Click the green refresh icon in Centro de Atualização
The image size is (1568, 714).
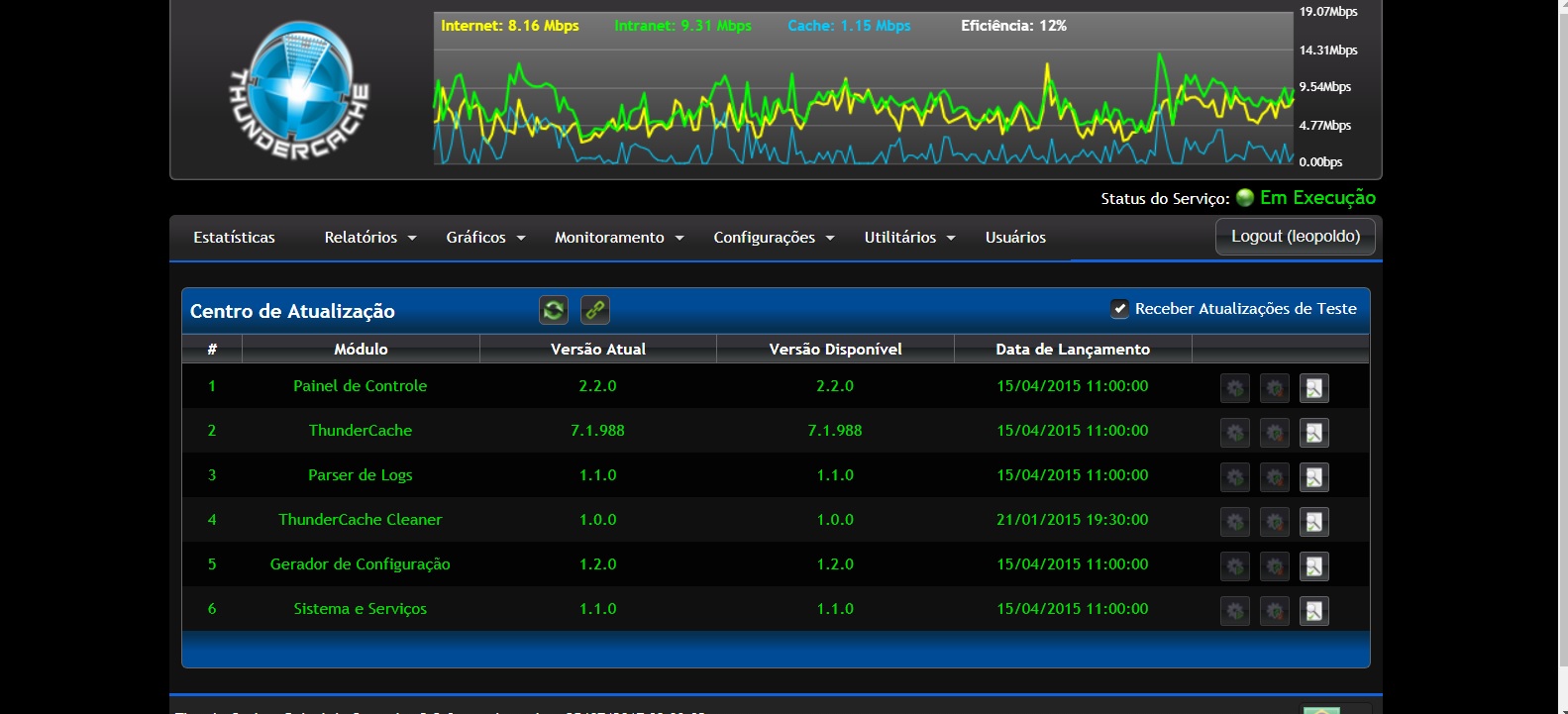554,310
